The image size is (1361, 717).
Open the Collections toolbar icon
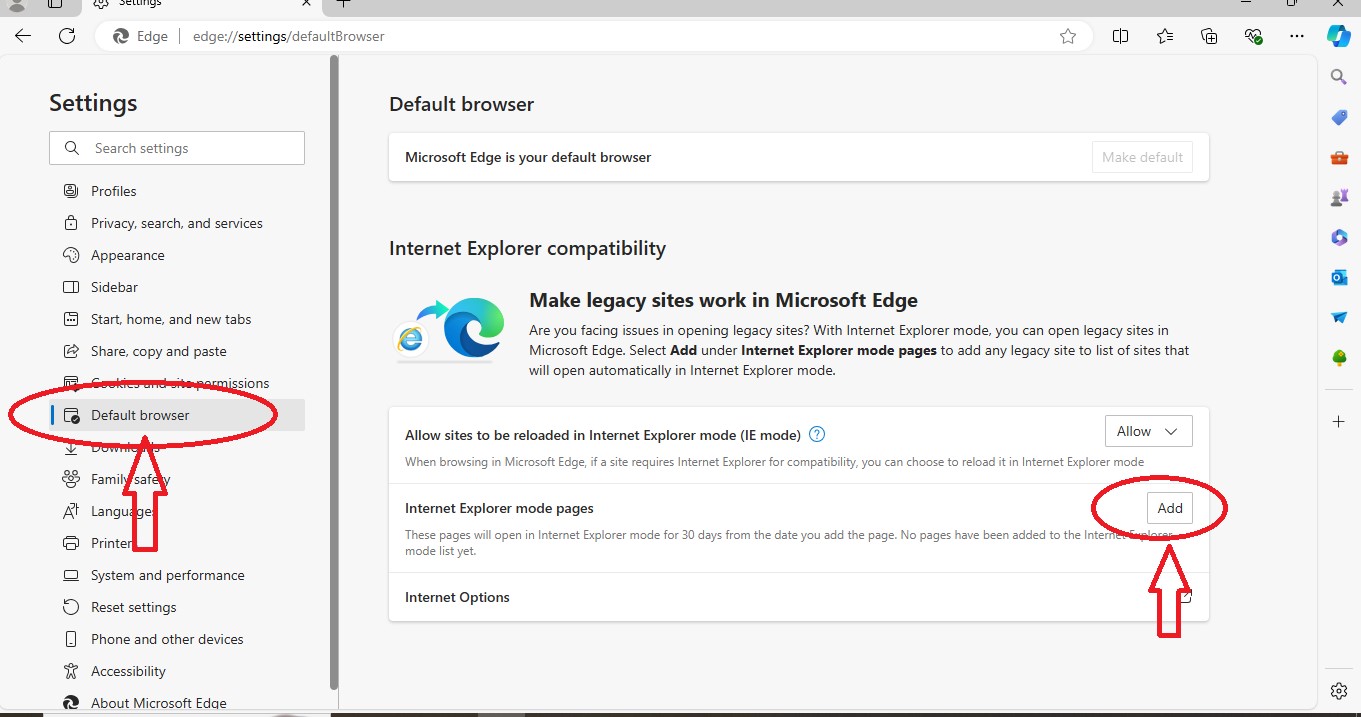click(x=1209, y=36)
